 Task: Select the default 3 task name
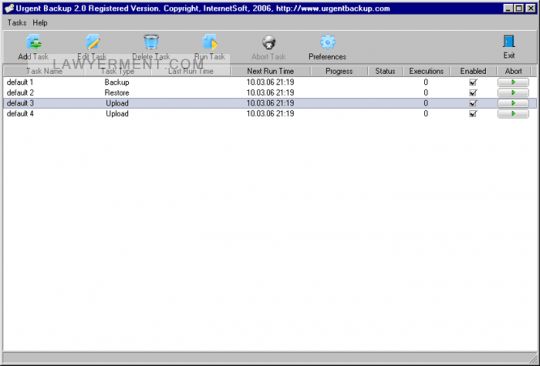tap(20, 103)
